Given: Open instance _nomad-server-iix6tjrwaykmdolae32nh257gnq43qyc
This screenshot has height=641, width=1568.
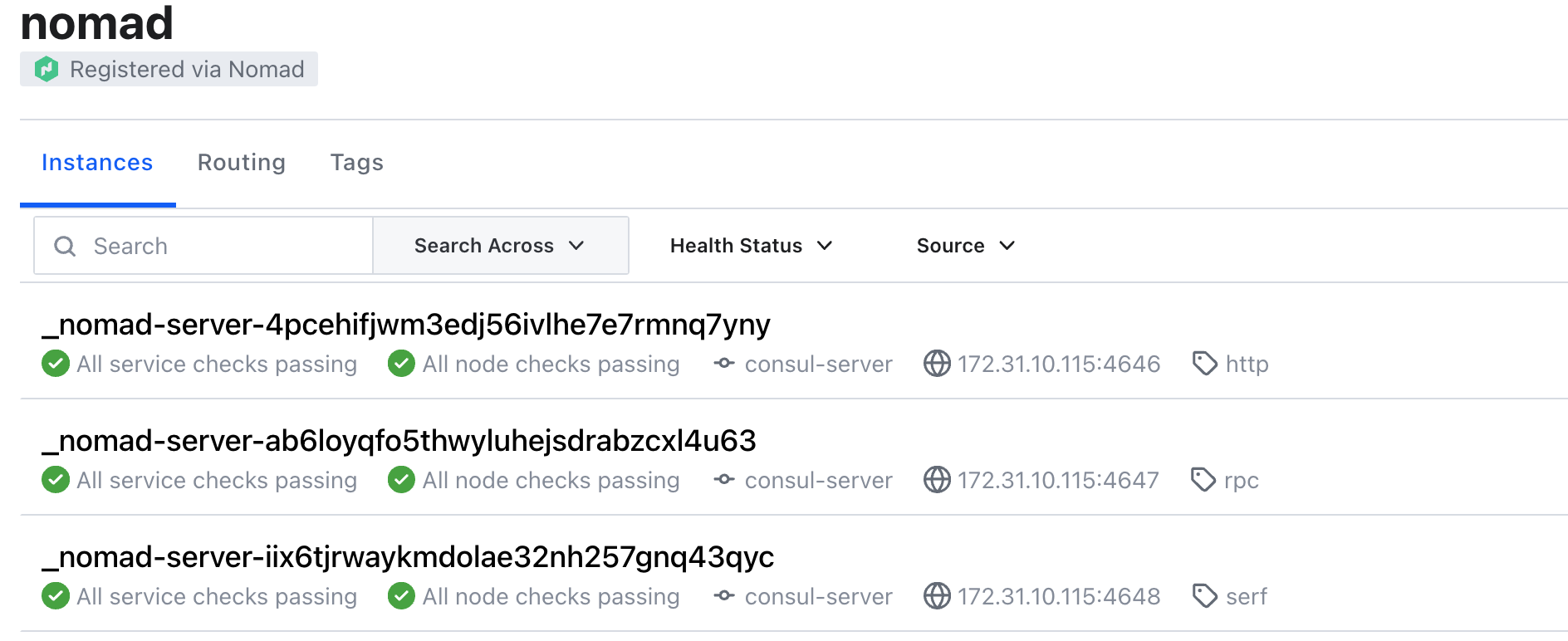Looking at the screenshot, I should pyautogui.click(x=408, y=557).
